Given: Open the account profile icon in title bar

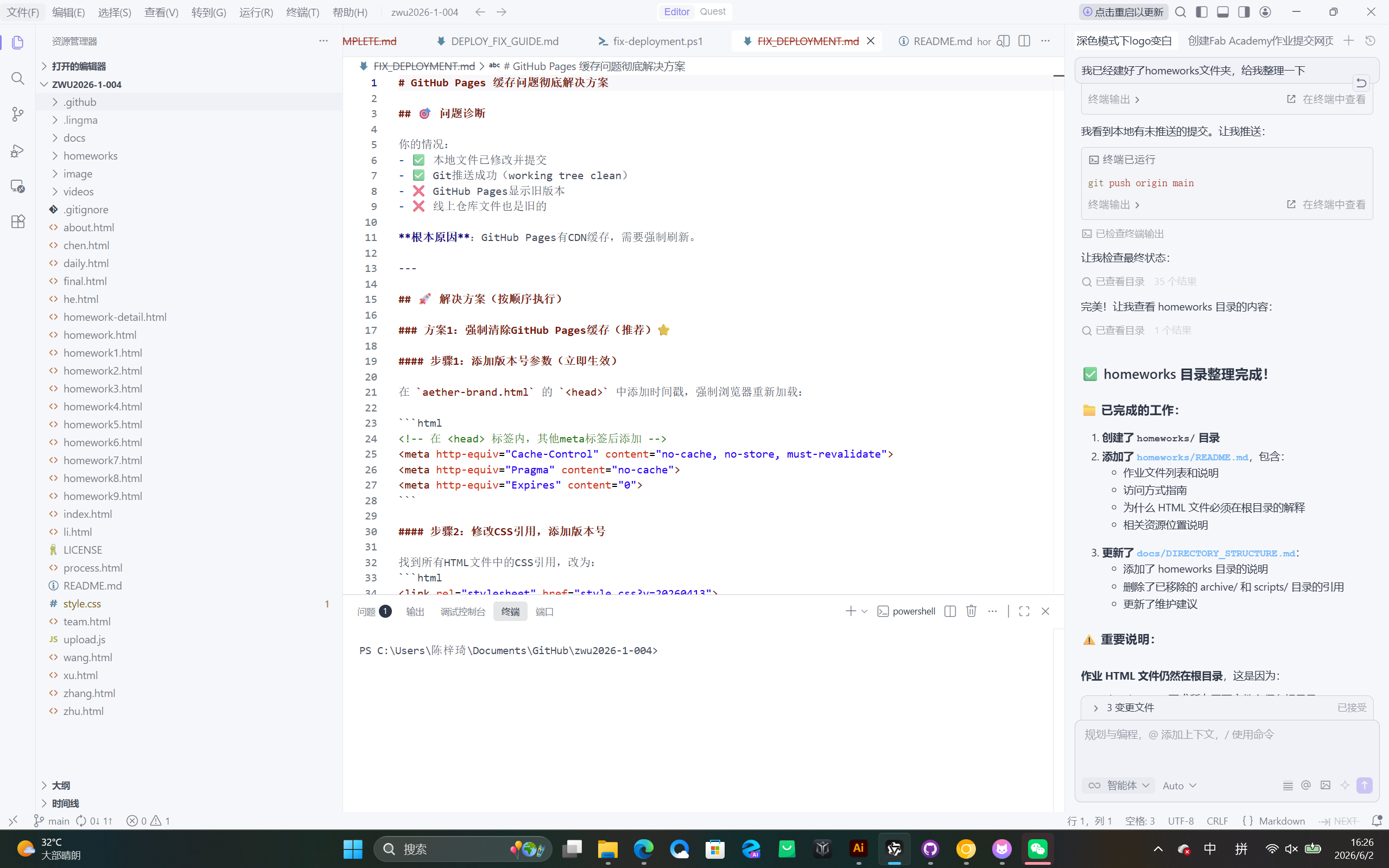Looking at the screenshot, I should pos(1265,12).
